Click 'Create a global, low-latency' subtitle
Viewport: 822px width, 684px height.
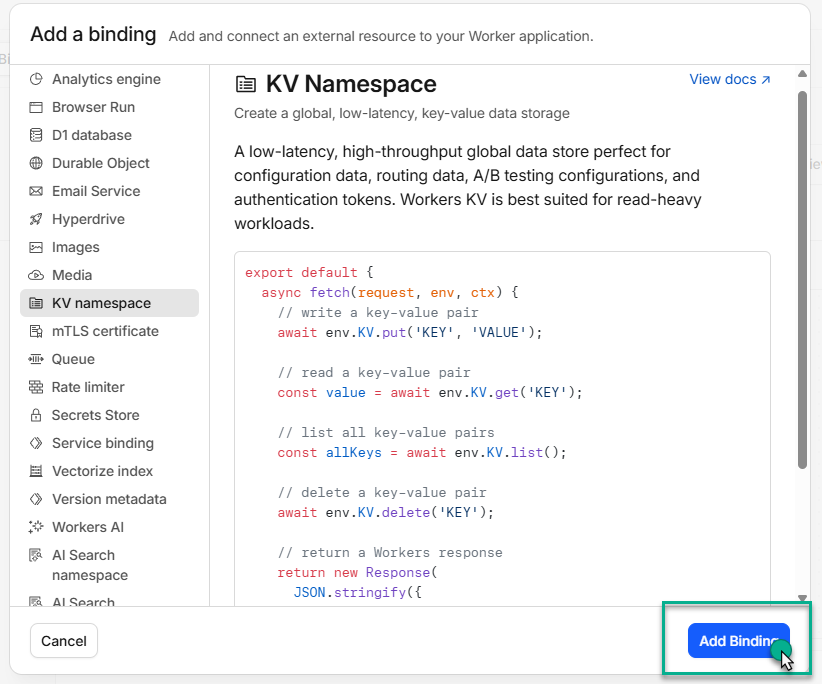pyautogui.click(x=402, y=113)
